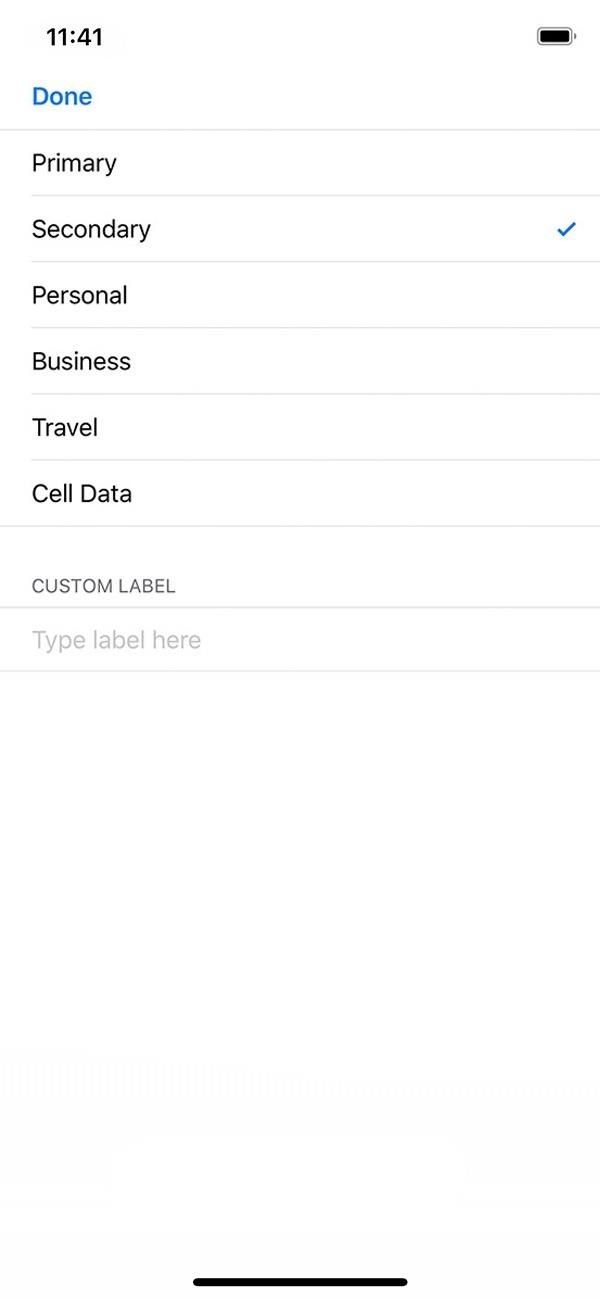Tap the 11:41 clock in status bar
Image resolution: width=600 pixels, height=1299 pixels.
pyautogui.click(x=74, y=37)
